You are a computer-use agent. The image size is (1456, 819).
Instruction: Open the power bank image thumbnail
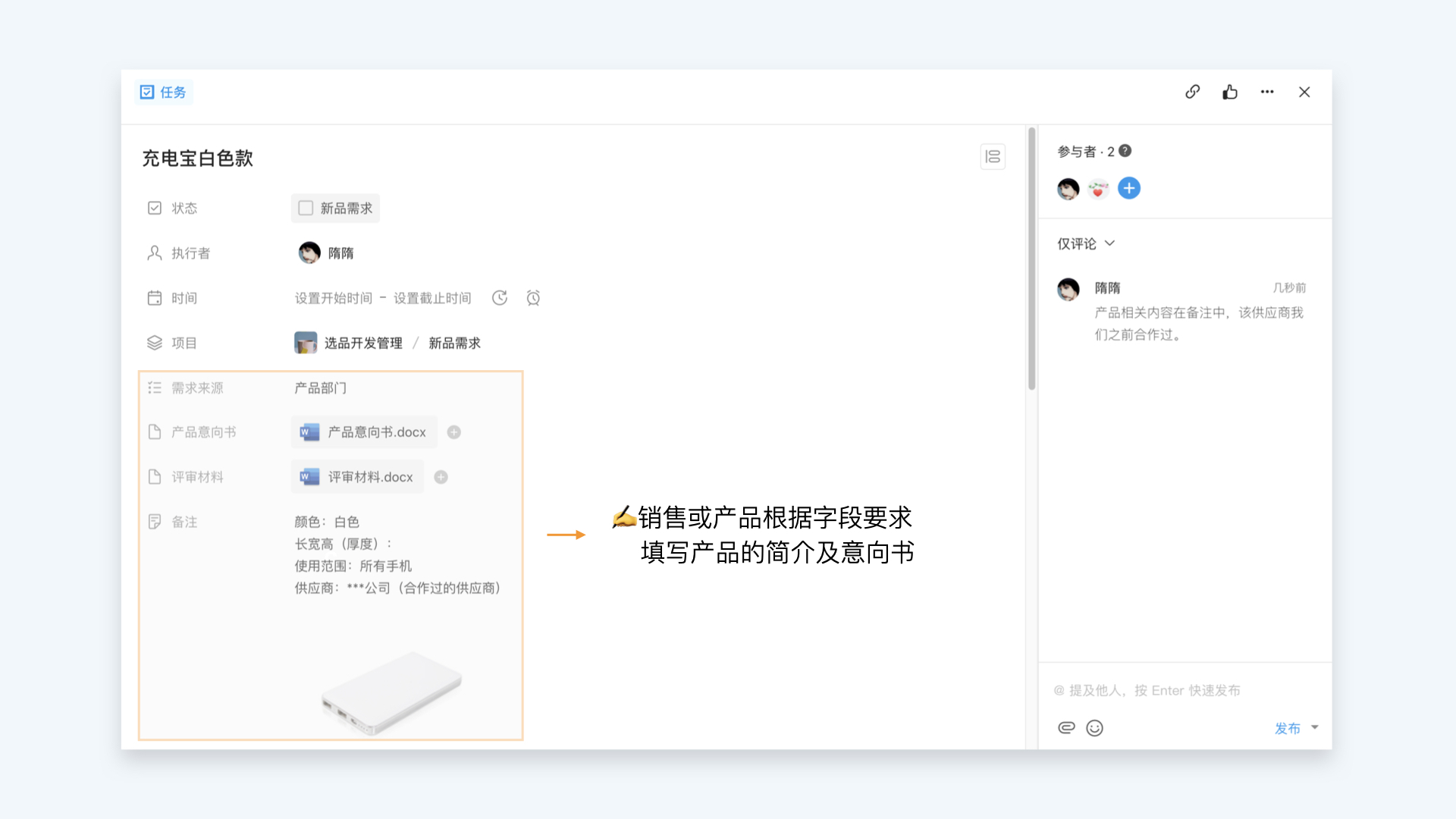(391, 692)
